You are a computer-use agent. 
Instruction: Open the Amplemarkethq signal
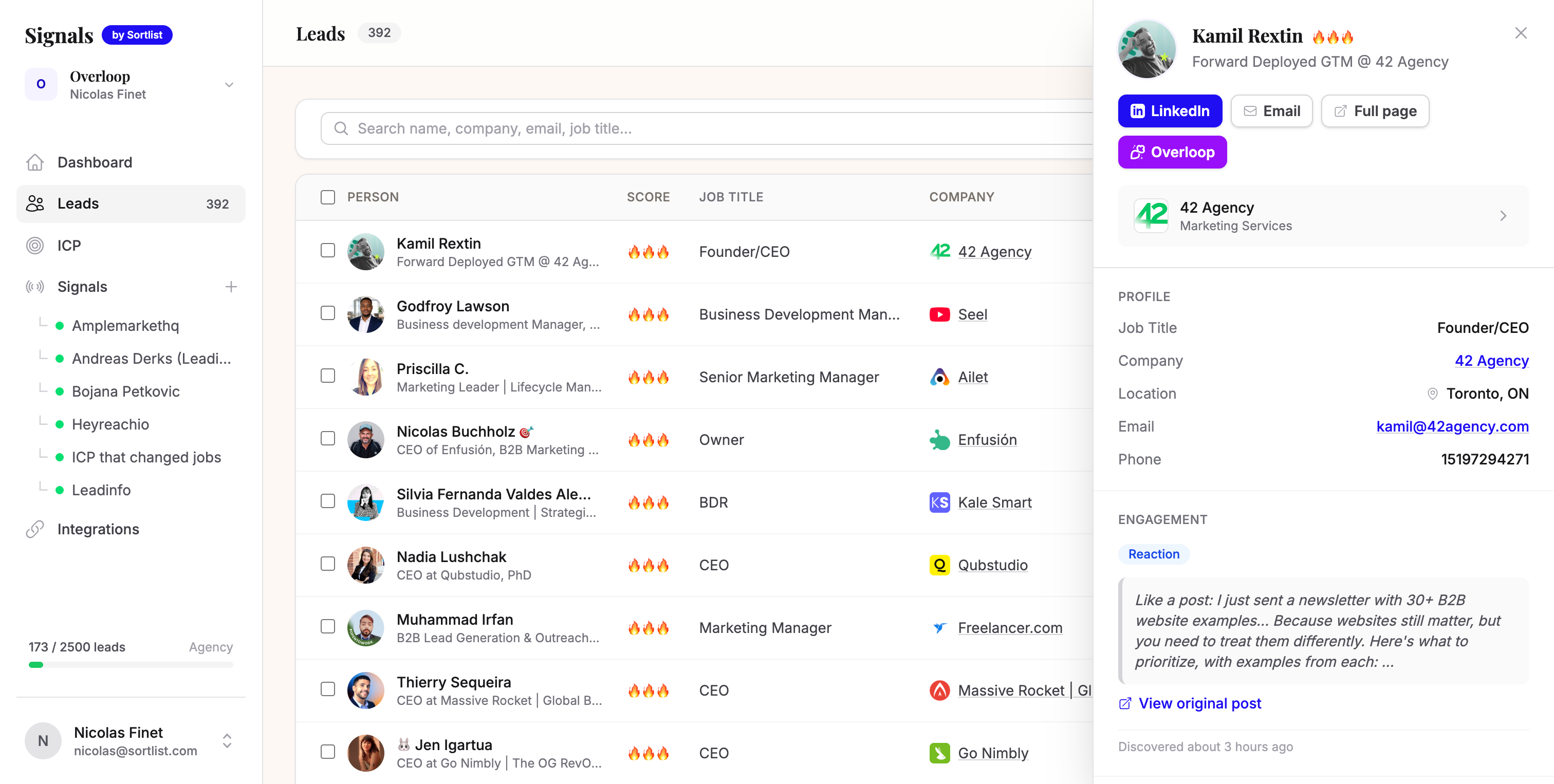(x=125, y=326)
